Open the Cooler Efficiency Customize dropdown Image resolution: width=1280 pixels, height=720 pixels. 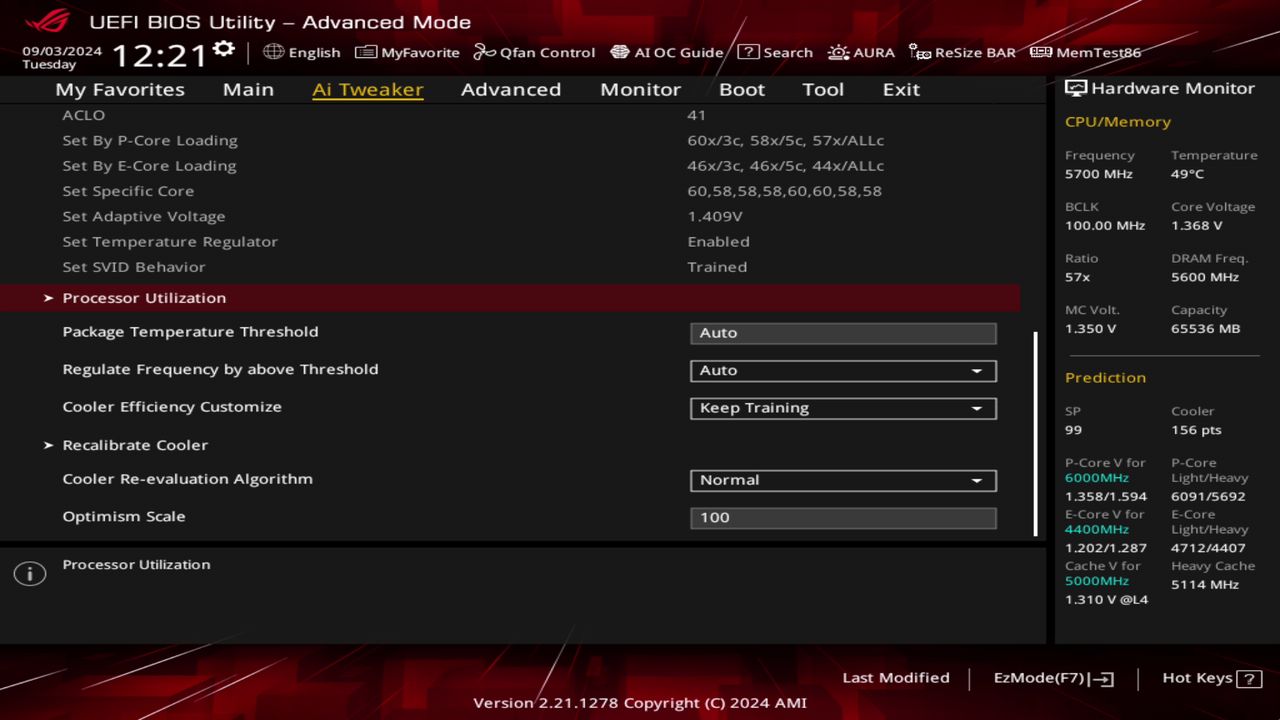[x=843, y=408]
